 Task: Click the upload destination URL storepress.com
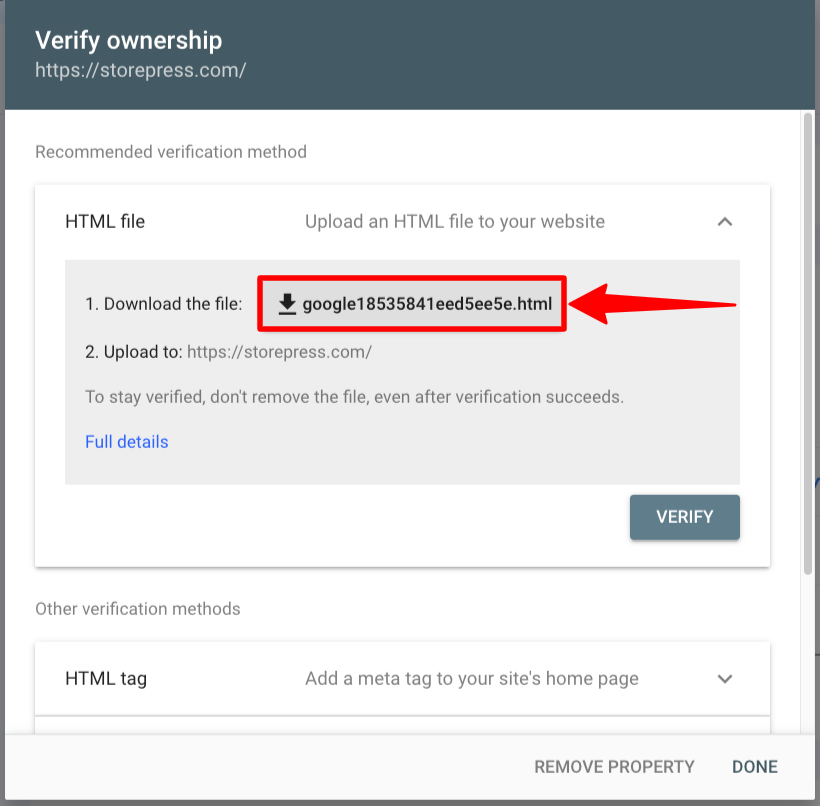(279, 352)
